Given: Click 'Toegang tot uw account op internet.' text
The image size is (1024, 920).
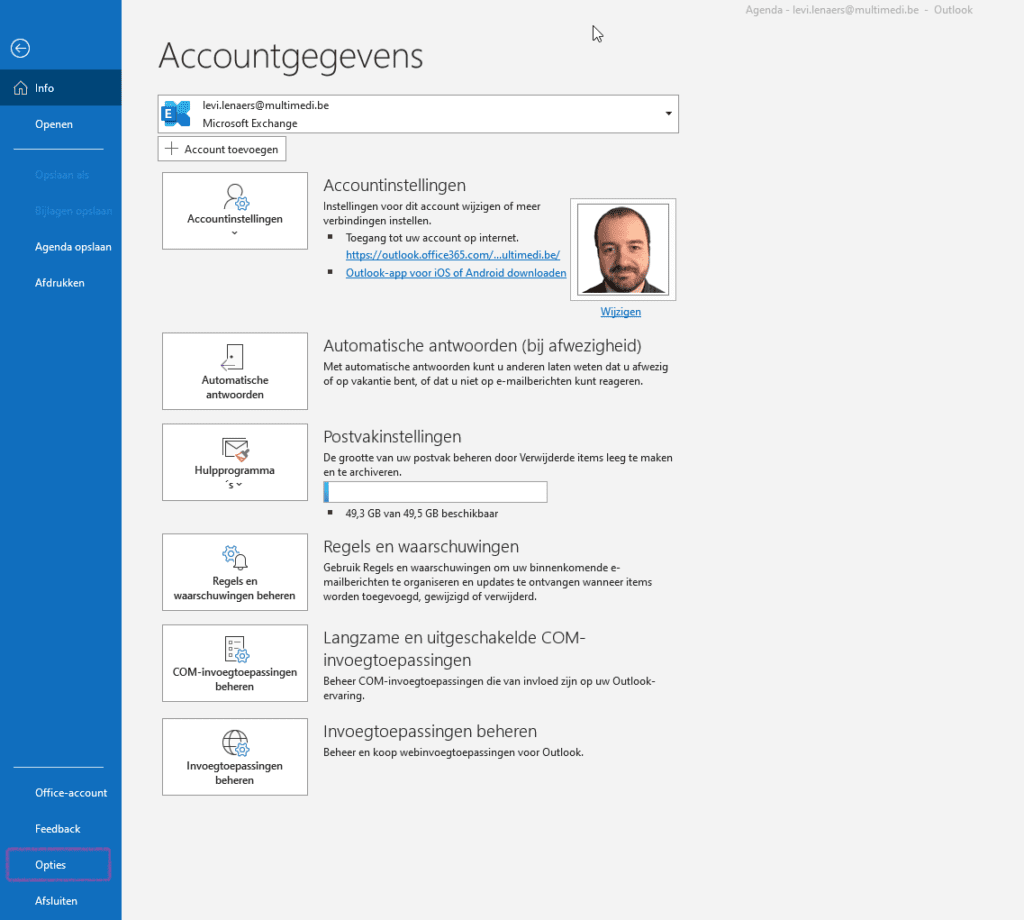Looking at the screenshot, I should point(432,238).
